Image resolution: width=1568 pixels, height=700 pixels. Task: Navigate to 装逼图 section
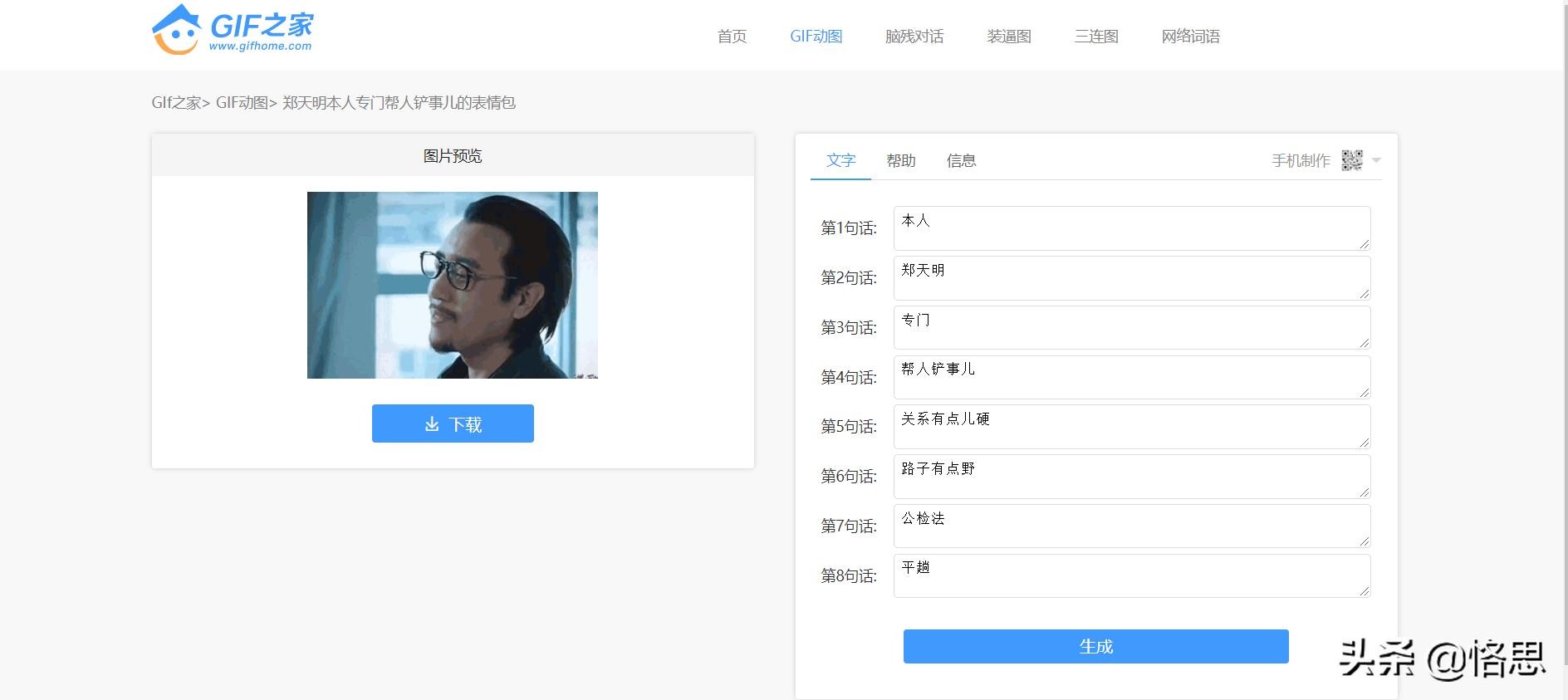pos(1008,37)
